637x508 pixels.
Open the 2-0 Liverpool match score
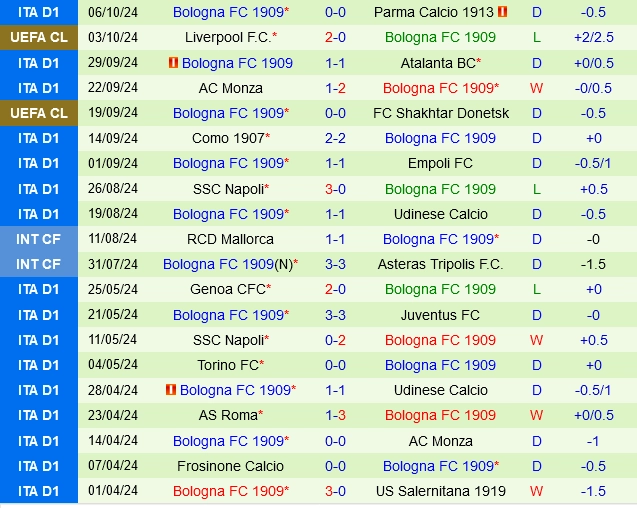click(335, 37)
